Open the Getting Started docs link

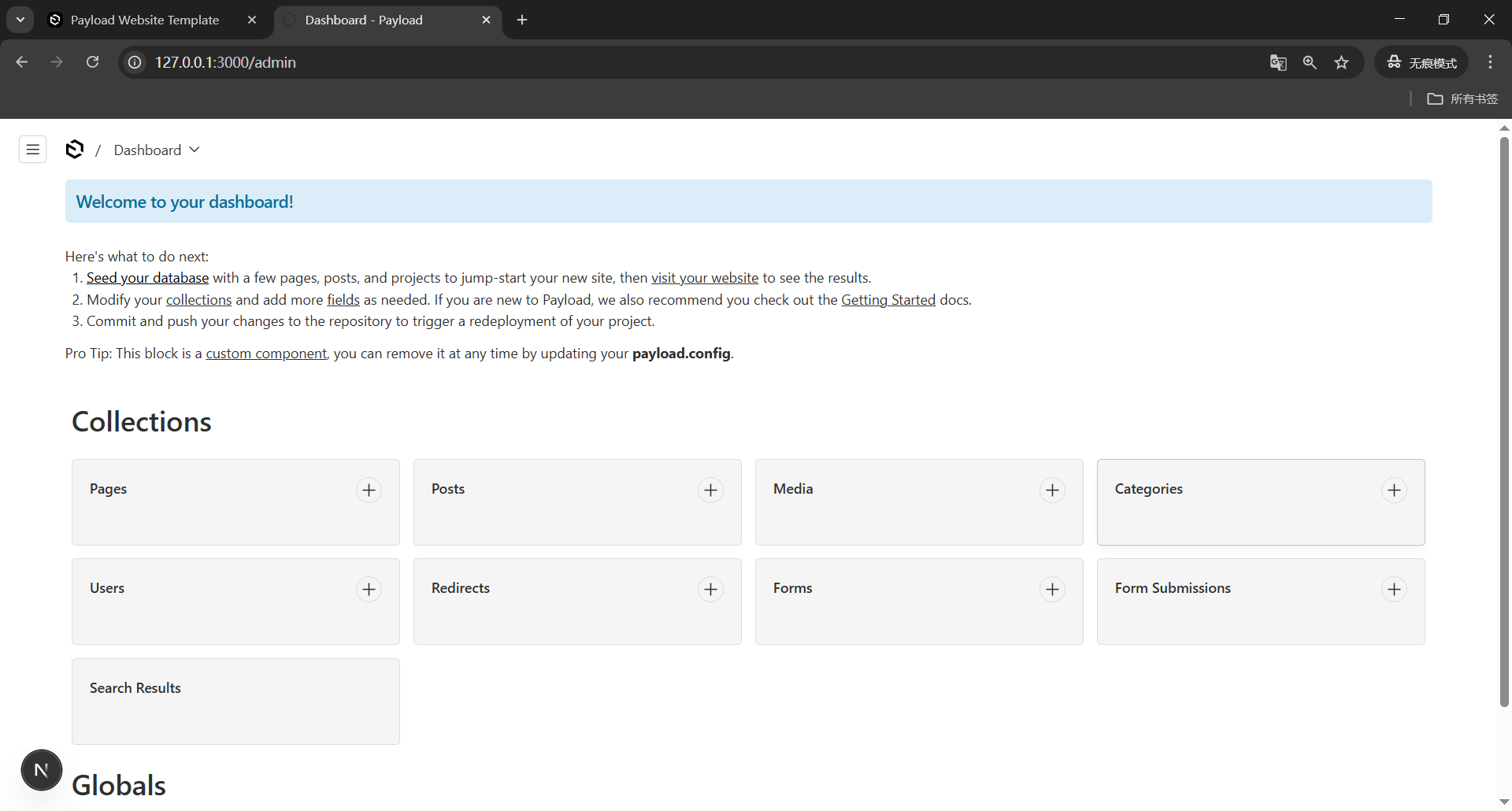pos(888,300)
